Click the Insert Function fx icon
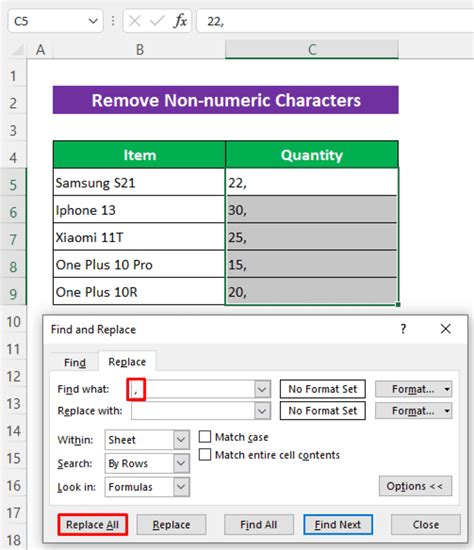The height and width of the screenshot is (550, 474). click(180, 21)
